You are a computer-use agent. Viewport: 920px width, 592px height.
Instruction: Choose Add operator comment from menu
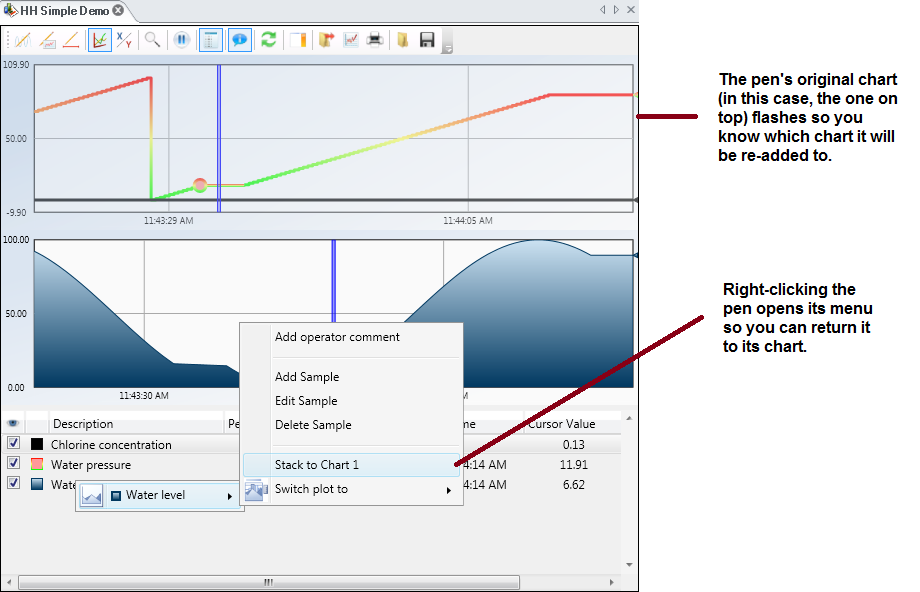[337, 337]
